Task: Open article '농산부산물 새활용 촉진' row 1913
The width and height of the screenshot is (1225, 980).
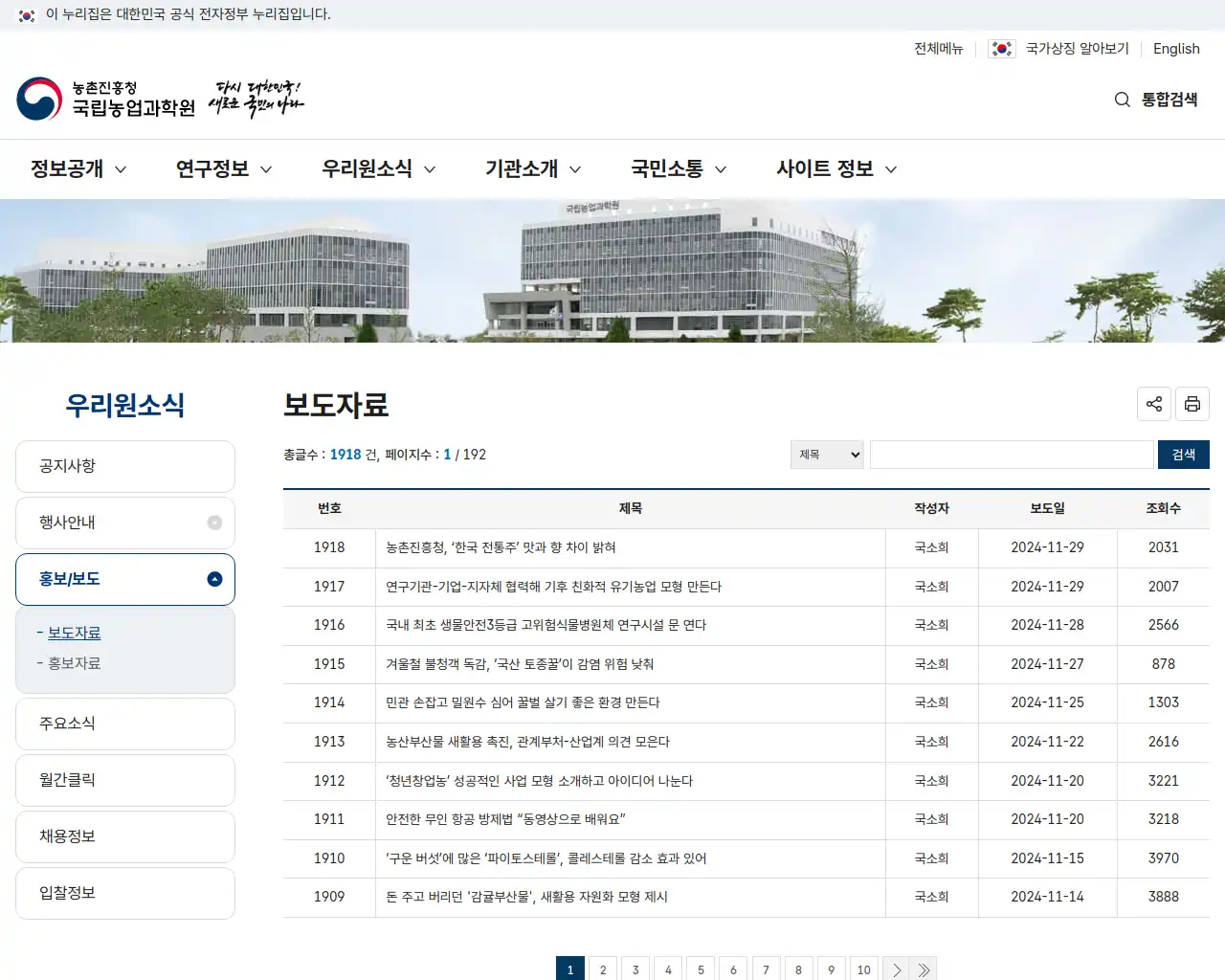Action: [x=527, y=742]
